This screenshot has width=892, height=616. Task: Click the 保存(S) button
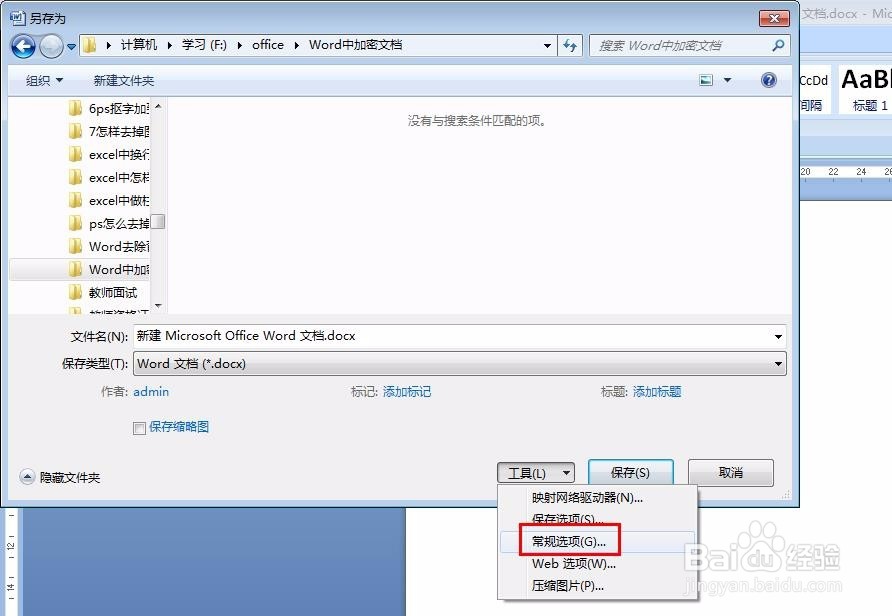click(631, 471)
